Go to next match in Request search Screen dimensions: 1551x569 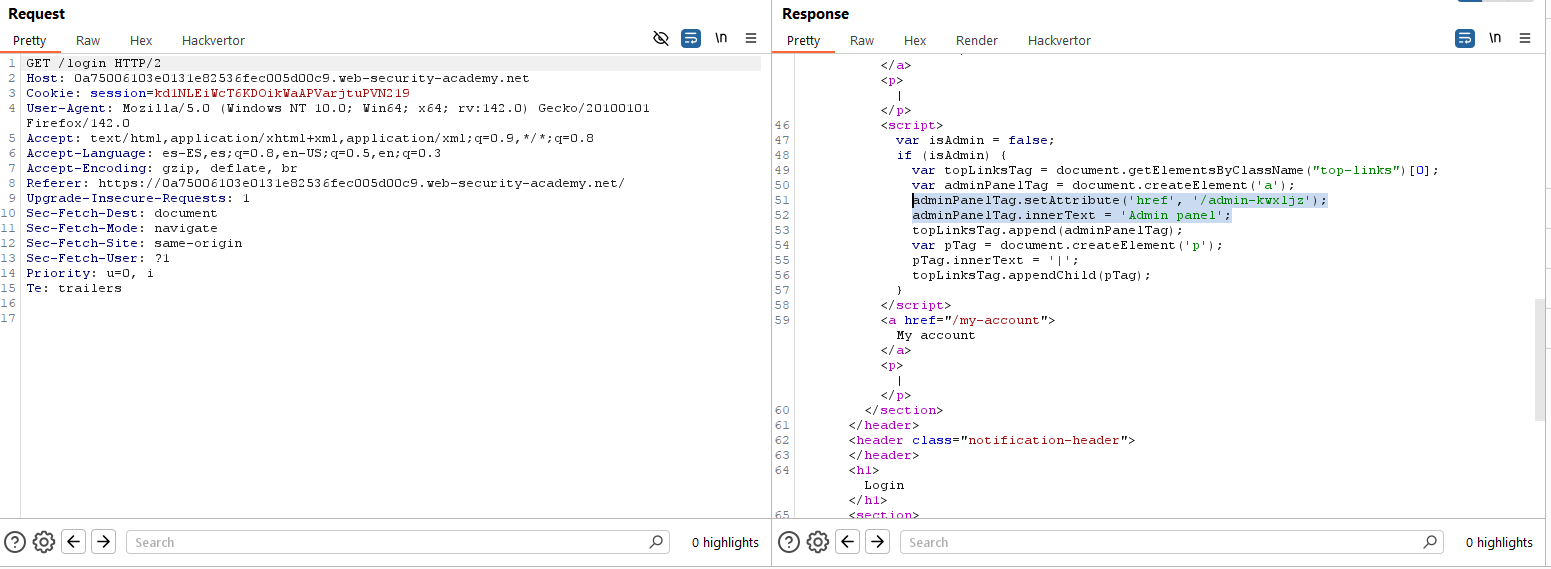click(103, 542)
